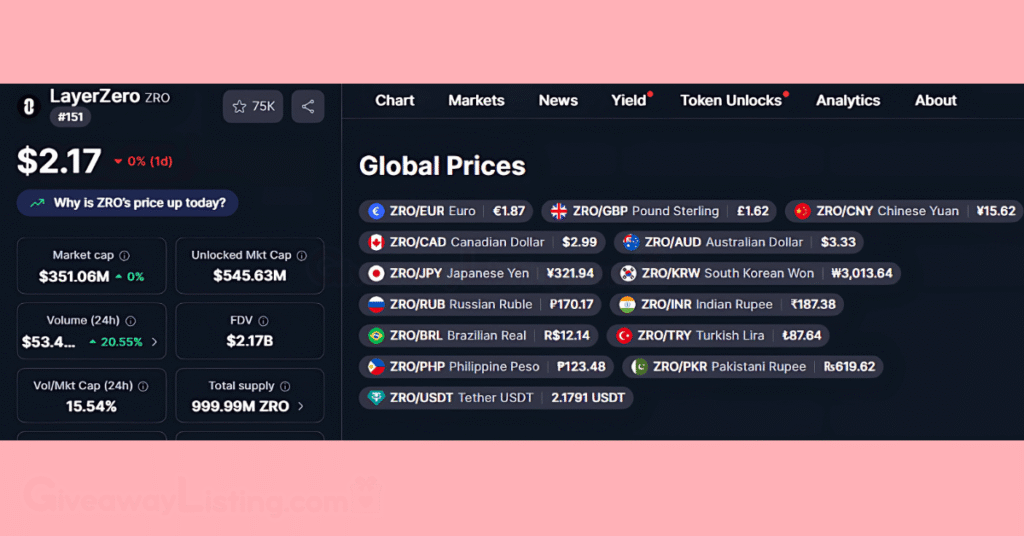This screenshot has height=536, width=1024.
Task: Open the Chart tab
Action: (x=394, y=101)
